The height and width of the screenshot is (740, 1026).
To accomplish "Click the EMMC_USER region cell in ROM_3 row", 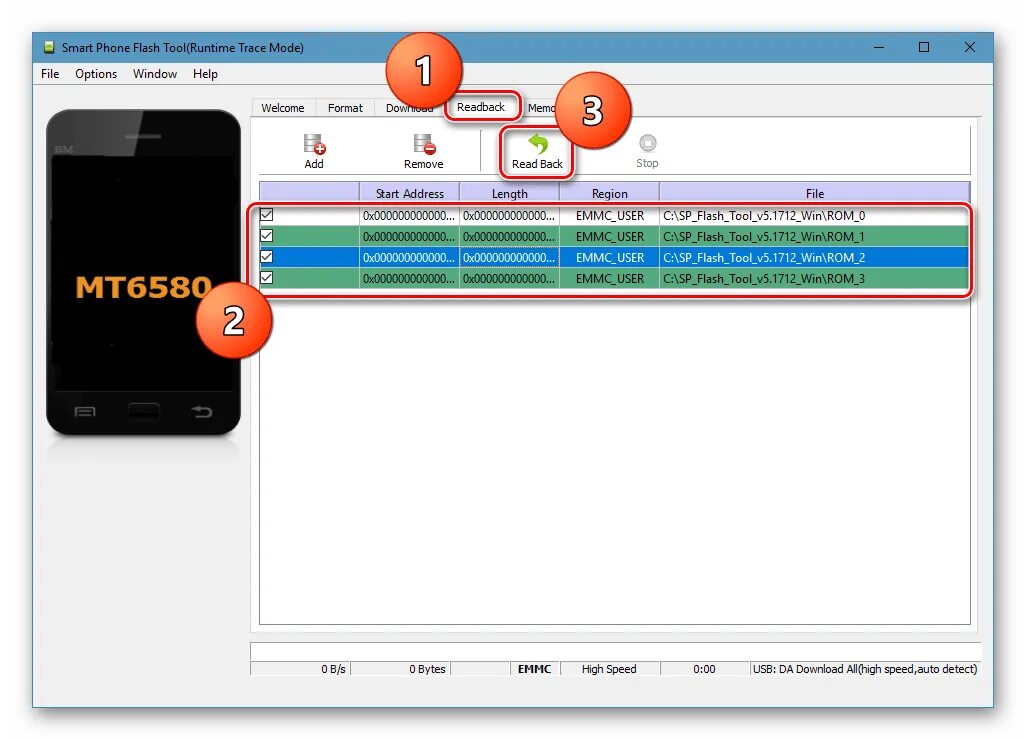I will pyautogui.click(x=609, y=278).
